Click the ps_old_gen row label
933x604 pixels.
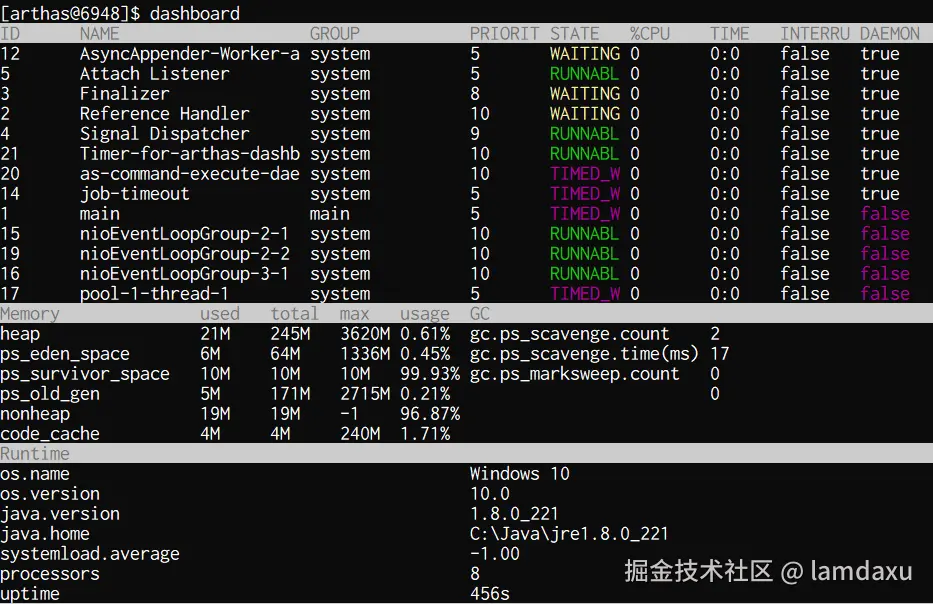click(x=50, y=394)
